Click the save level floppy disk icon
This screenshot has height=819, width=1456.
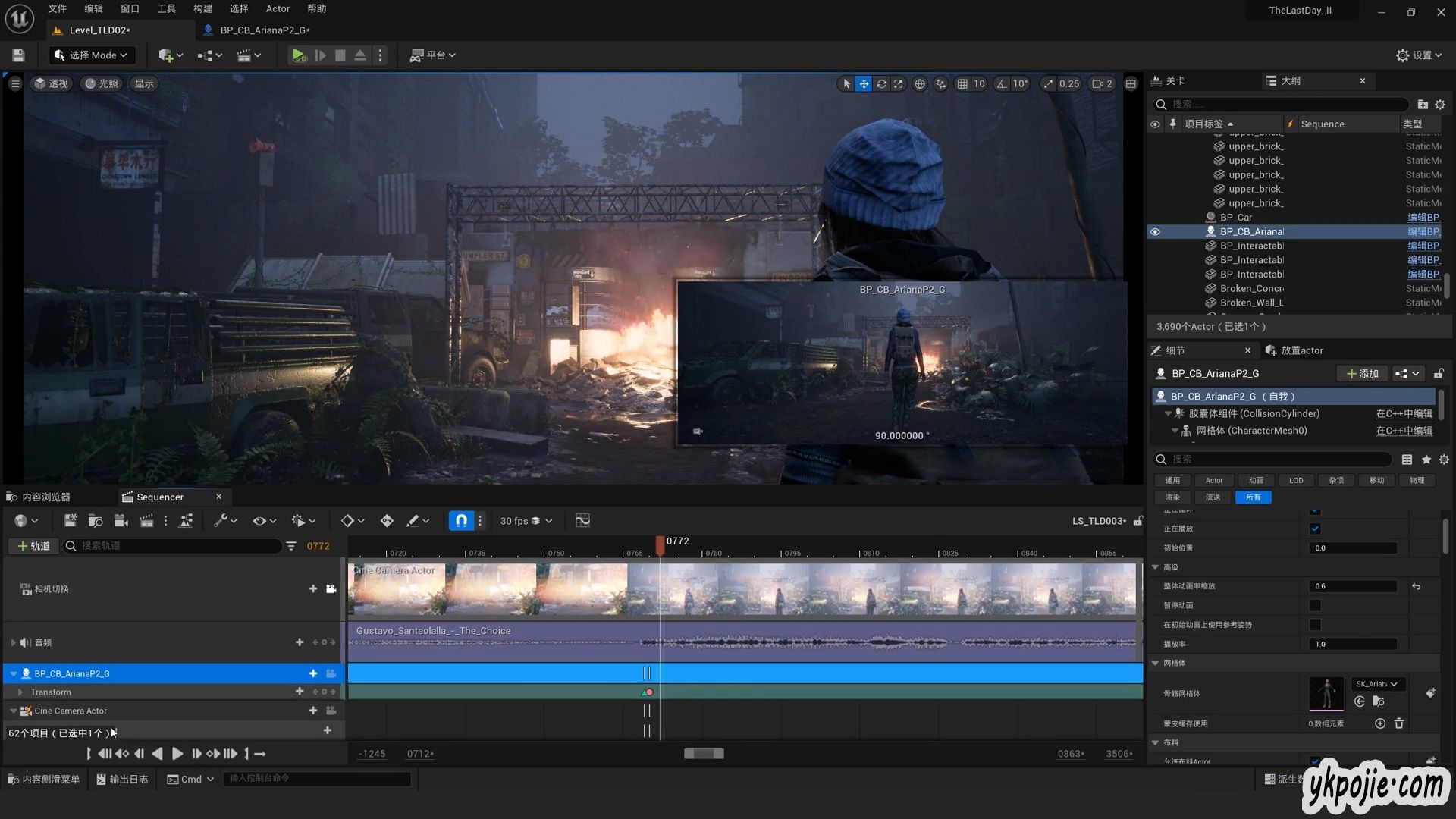point(18,55)
